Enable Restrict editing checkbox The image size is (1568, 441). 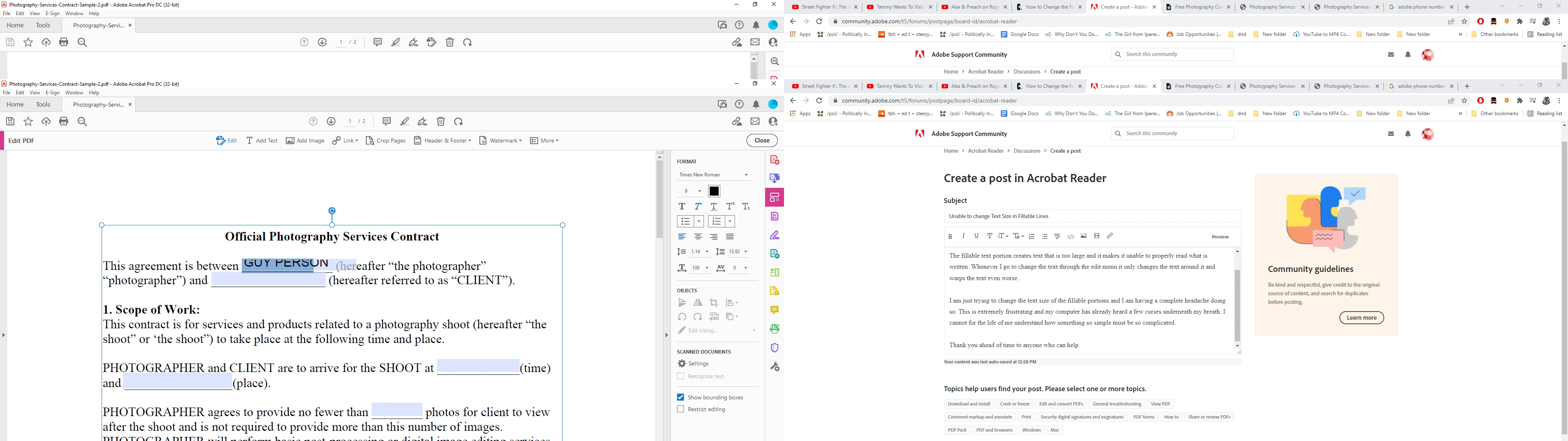click(x=681, y=409)
